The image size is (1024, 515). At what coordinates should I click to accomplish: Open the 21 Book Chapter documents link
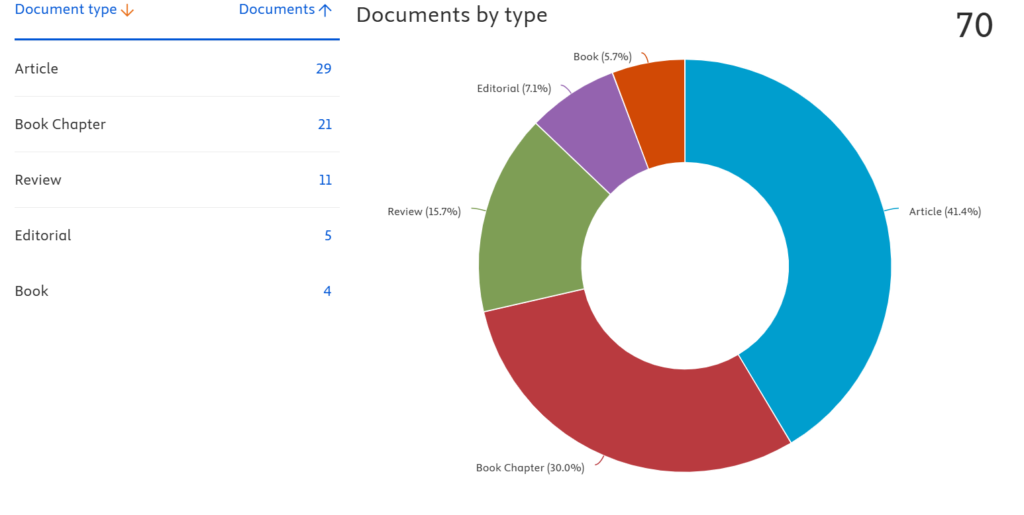(x=323, y=125)
